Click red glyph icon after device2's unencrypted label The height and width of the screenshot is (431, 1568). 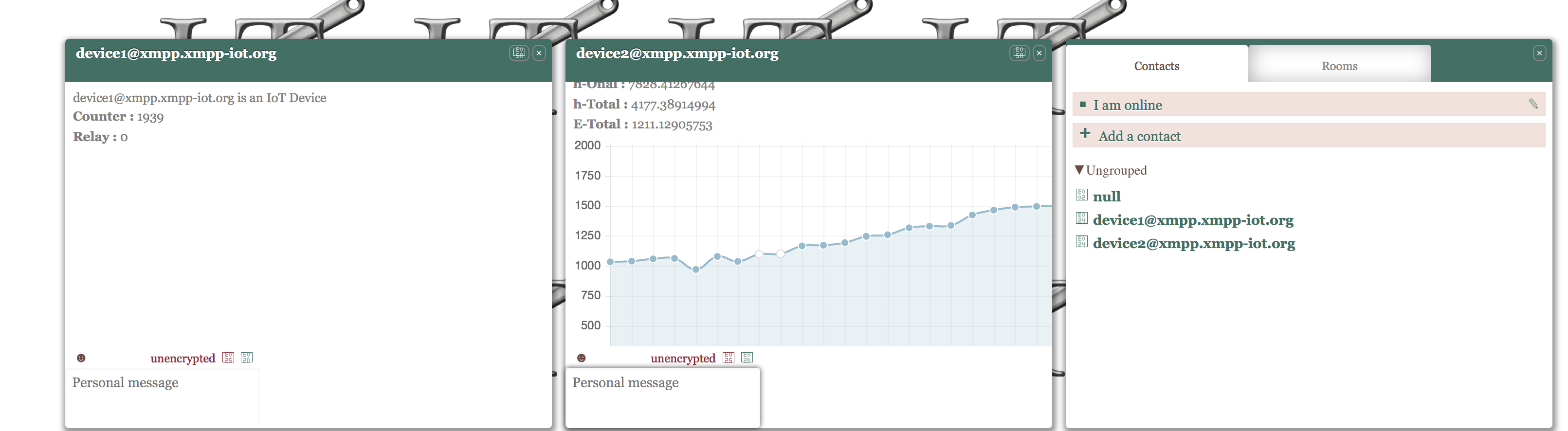[729, 358]
